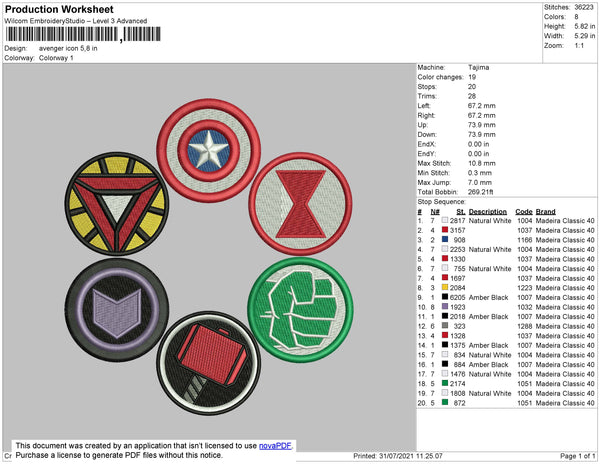This screenshot has height=464, width=600.
Task: Click the 'Brand' column header
Action: [546, 211]
